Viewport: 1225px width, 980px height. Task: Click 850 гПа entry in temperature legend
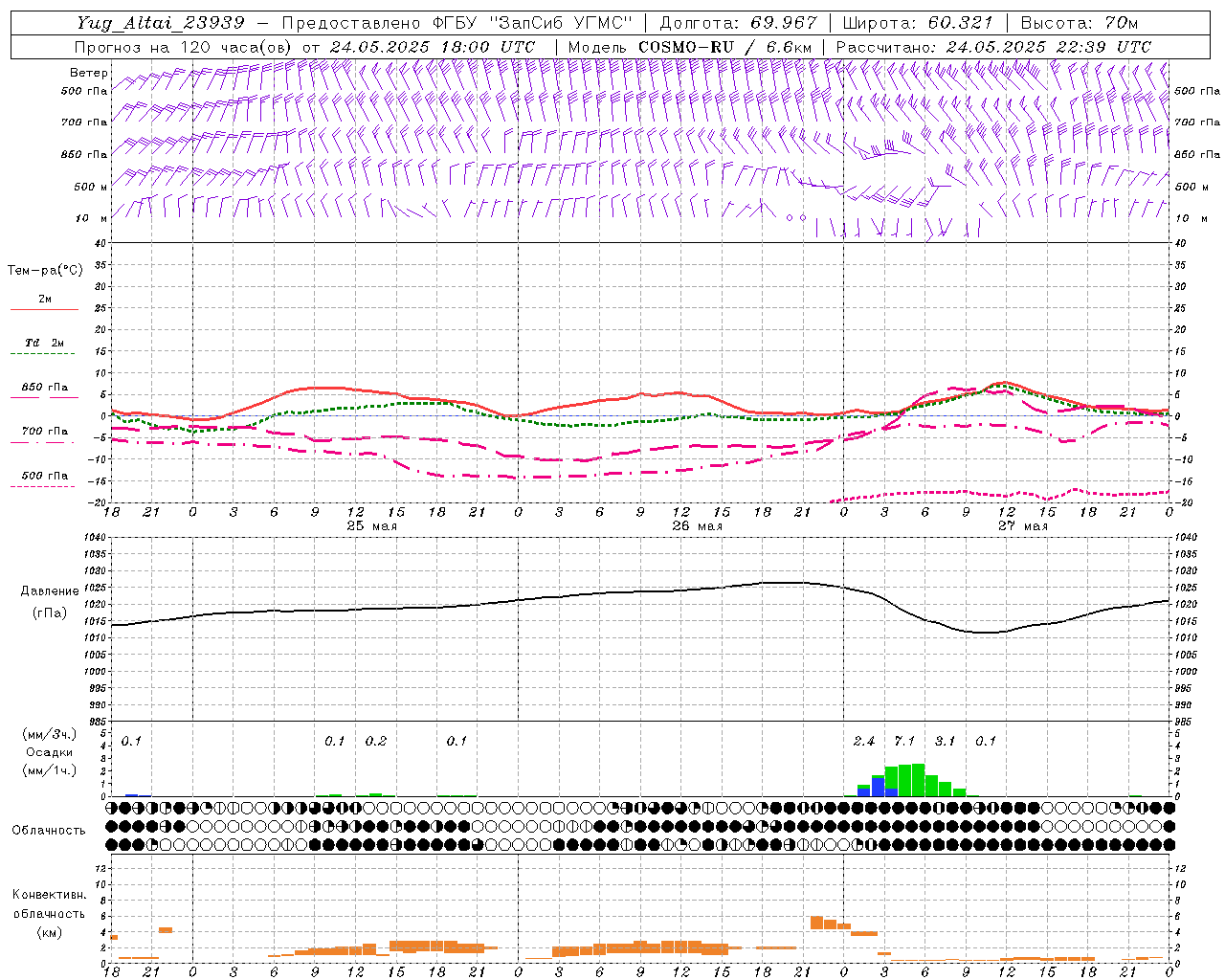point(45,388)
